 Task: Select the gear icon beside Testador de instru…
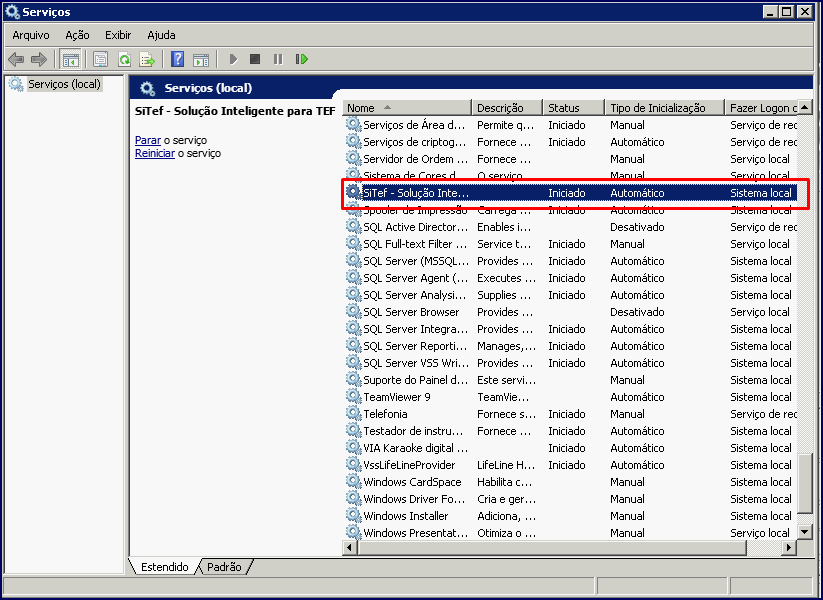354,430
